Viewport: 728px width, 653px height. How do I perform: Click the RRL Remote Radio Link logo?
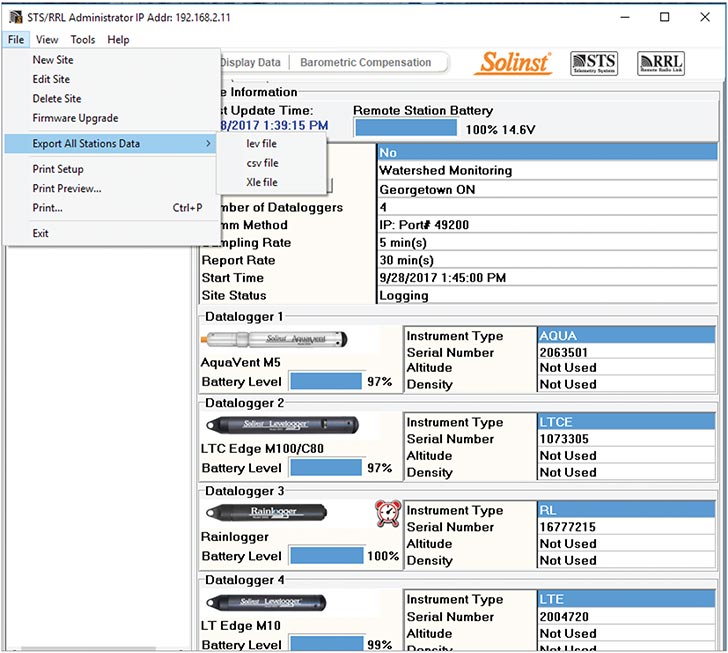click(x=661, y=63)
